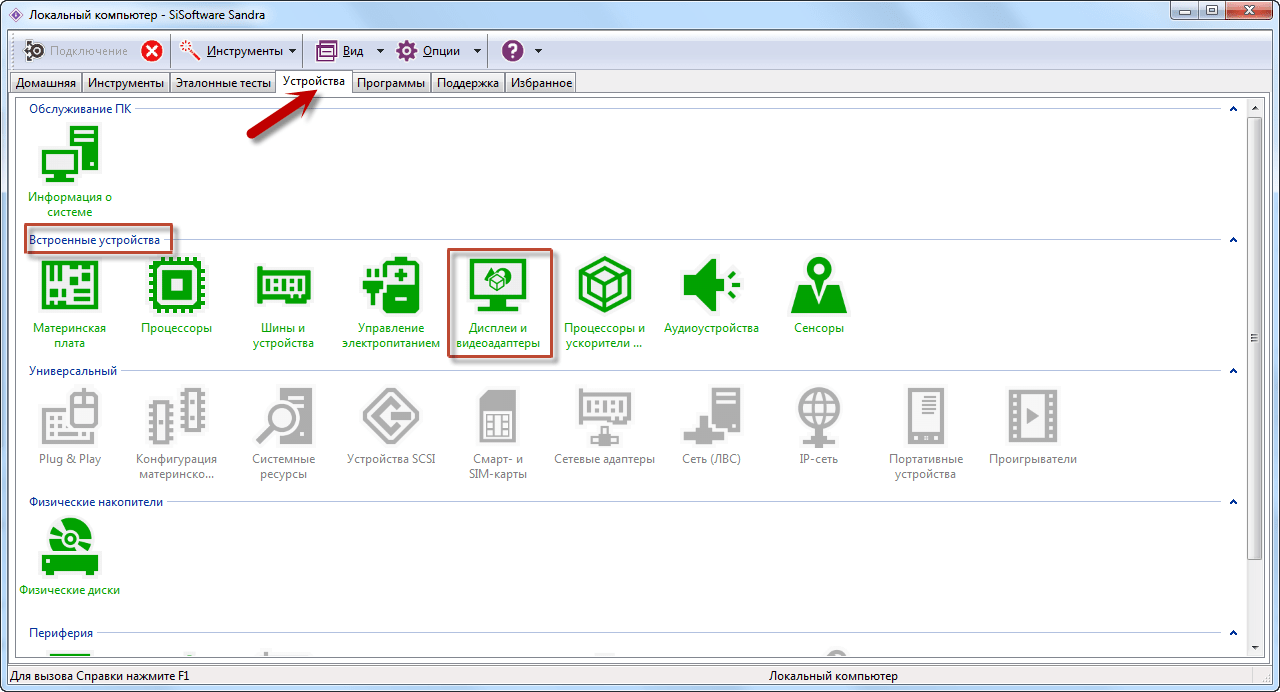
Task: Collapse the Обслуживание ПК section
Action: click(1233, 109)
